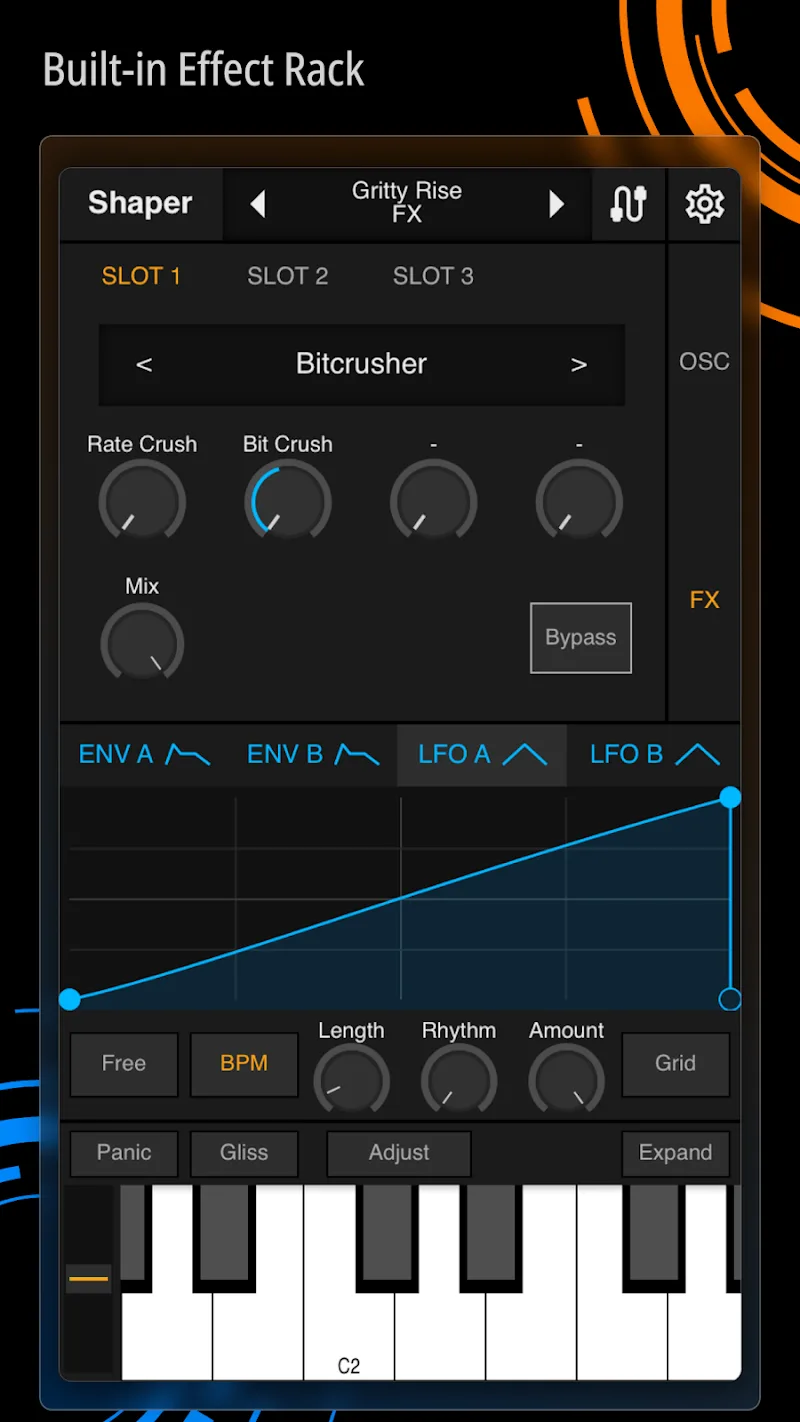Switch to SLOT 2 tab
The width and height of the screenshot is (800, 1422).
[288, 276]
